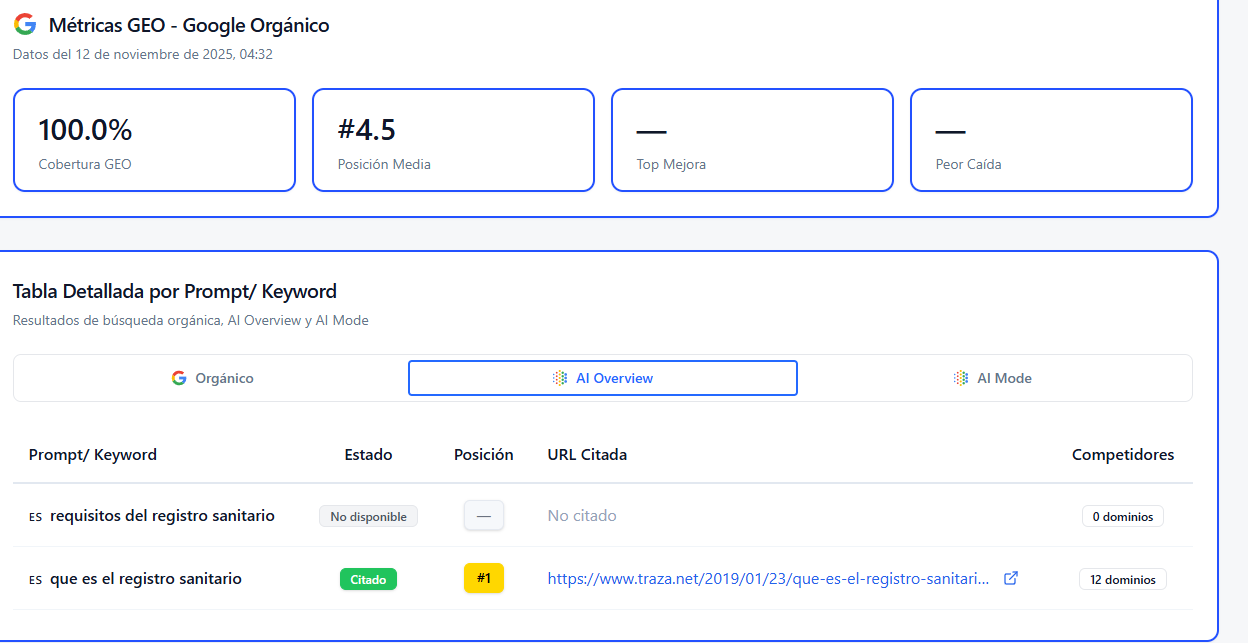Screen dimensions: 1248x643
Task: Click the Google icon in Orgánico tab
Action: [179, 378]
